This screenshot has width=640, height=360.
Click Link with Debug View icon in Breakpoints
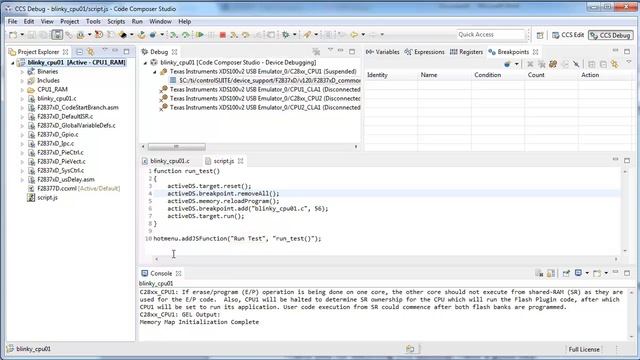pyautogui.click(x=614, y=64)
